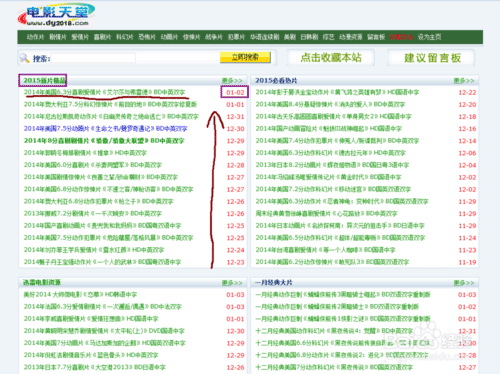The image size is (500, 374).
Task: Open the 2015新片精品 section heading
Action: click(43, 80)
